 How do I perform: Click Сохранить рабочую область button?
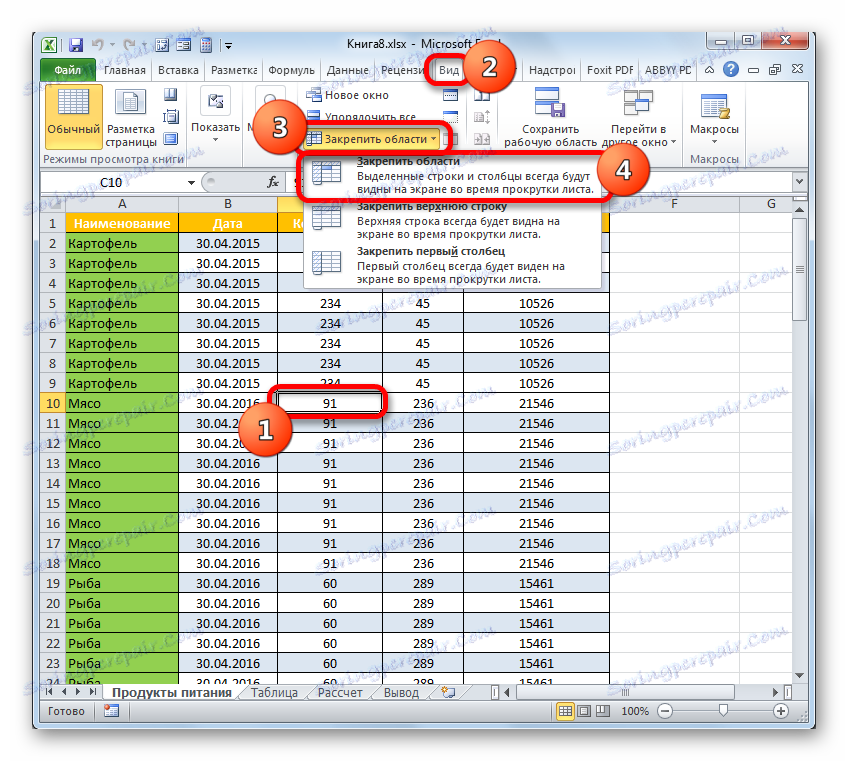click(550, 117)
